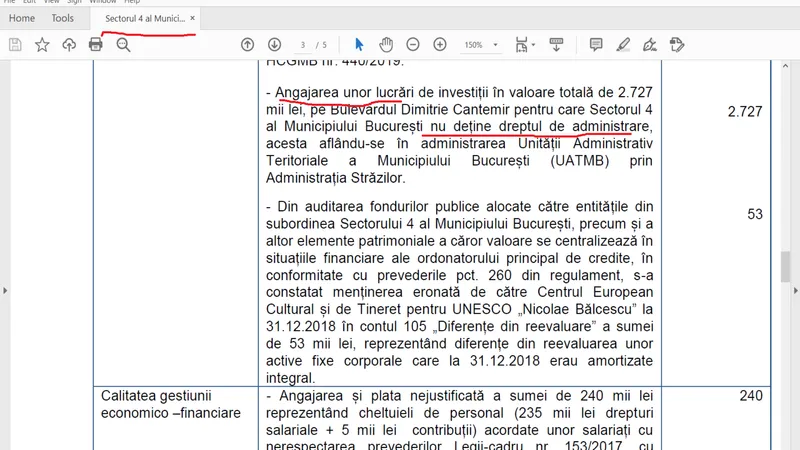Open the View menu
Image resolution: width=800 pixels, height=450 pixels.
[52, 2]
